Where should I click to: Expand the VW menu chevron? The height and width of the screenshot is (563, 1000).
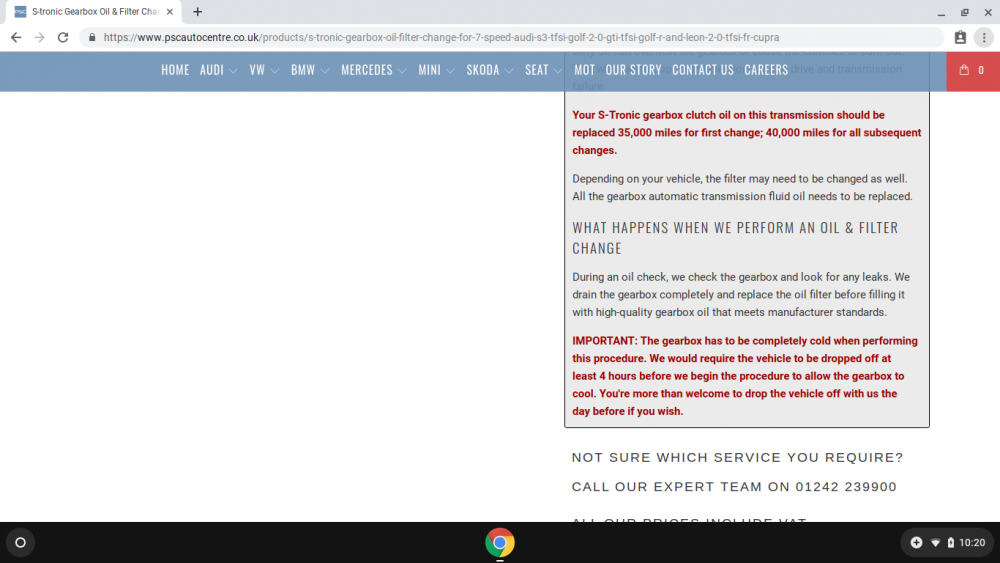274,71
